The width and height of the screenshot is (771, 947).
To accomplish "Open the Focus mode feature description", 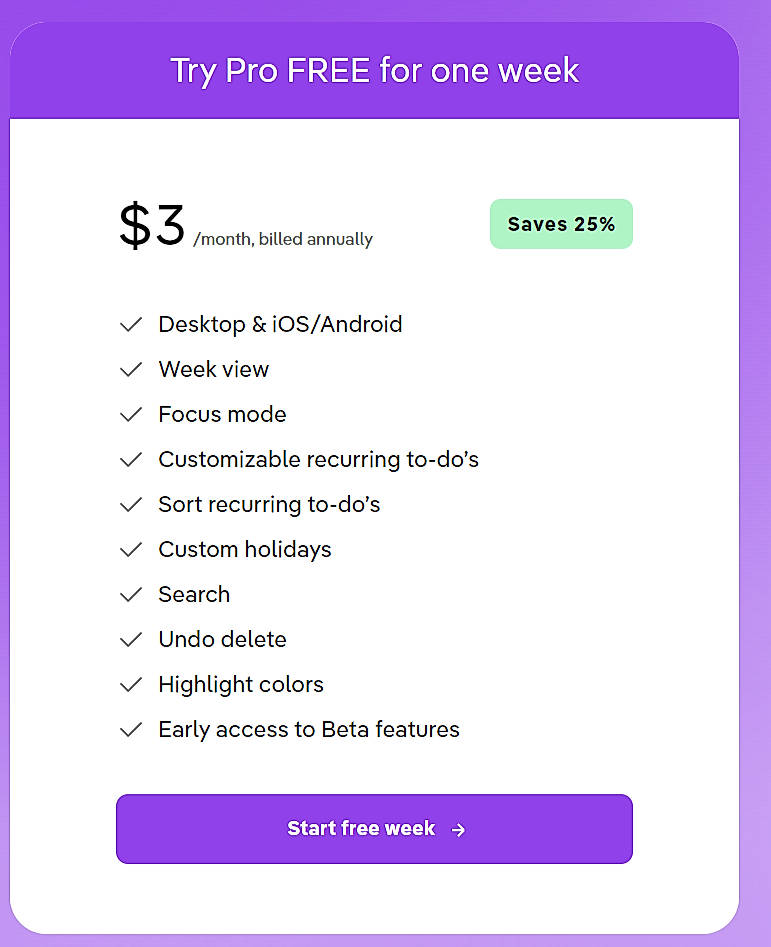I will tap(221, 414).
